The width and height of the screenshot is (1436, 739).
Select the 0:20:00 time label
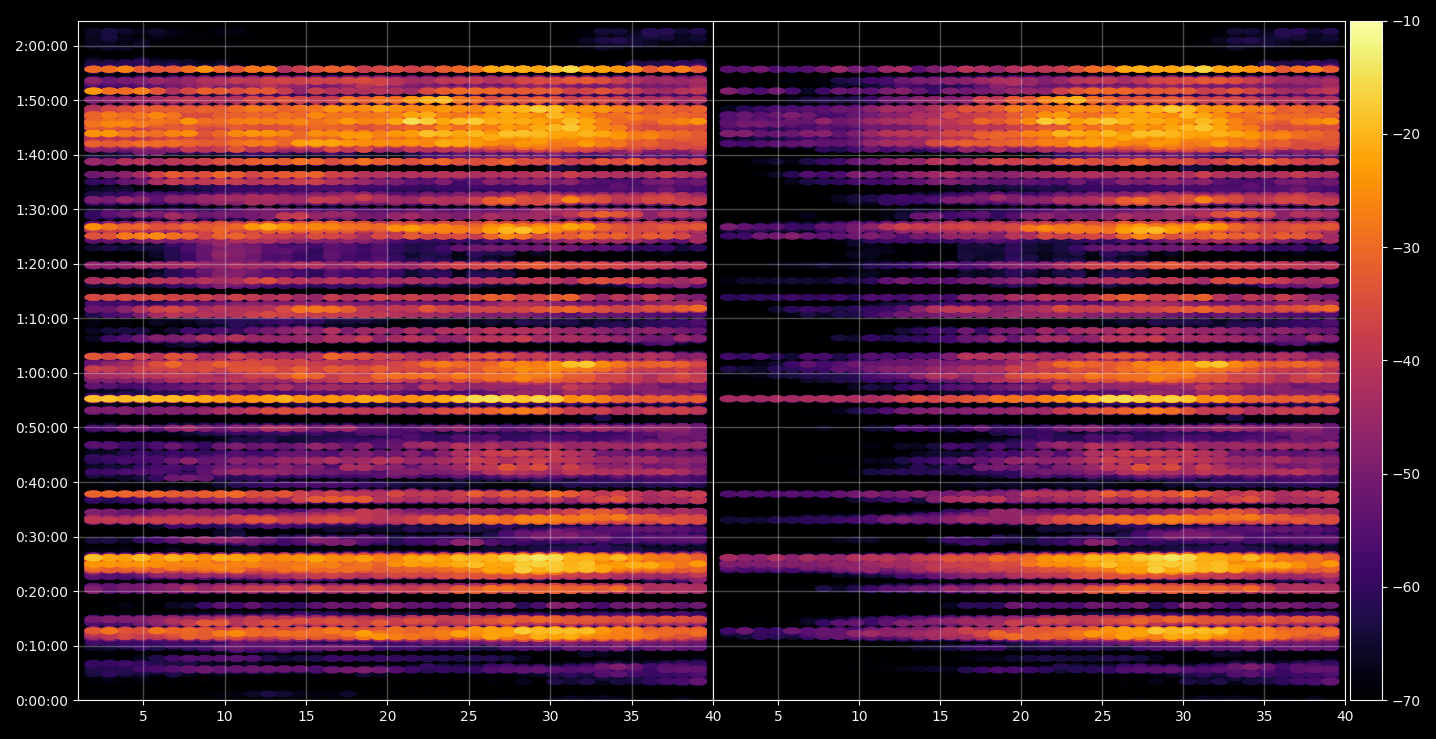click(x=41, y=591)
